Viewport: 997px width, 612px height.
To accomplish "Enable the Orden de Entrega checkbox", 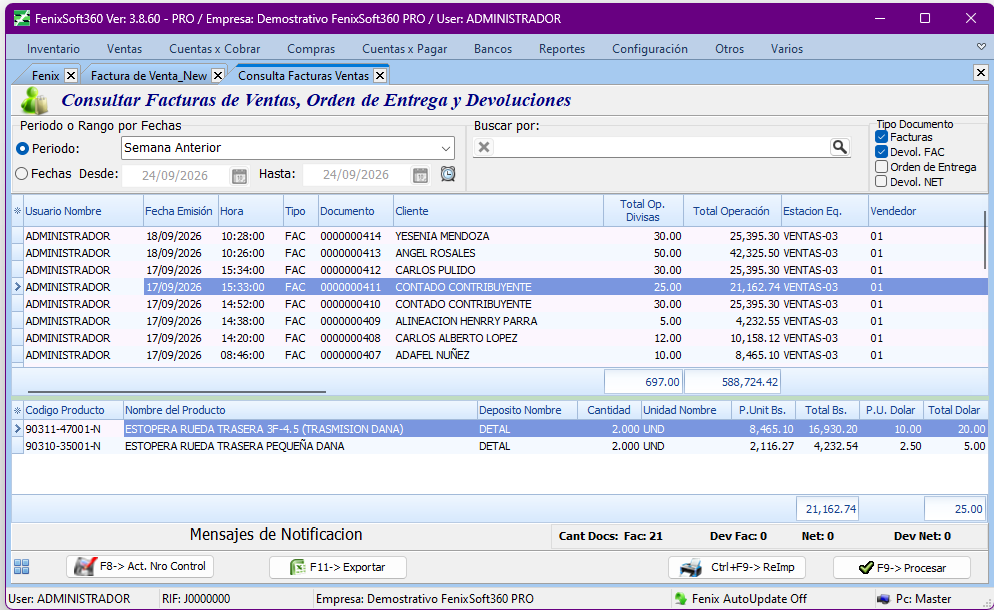I will (881, 167).
